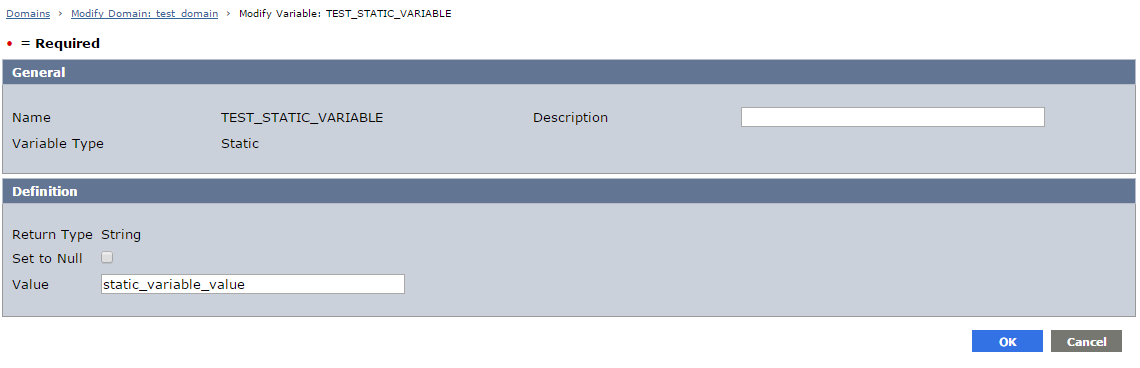Click the Set to Null label
This screenshot has height=368, width=1140.
click(x=47, y=258)
